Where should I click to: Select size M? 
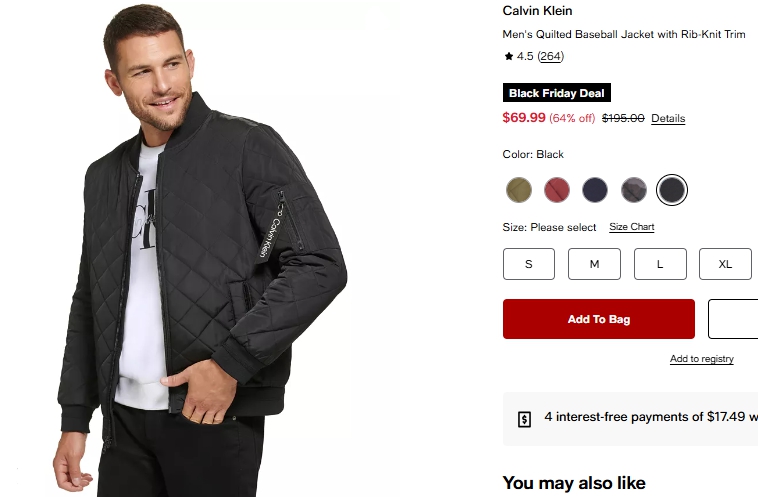click(594, 264)
